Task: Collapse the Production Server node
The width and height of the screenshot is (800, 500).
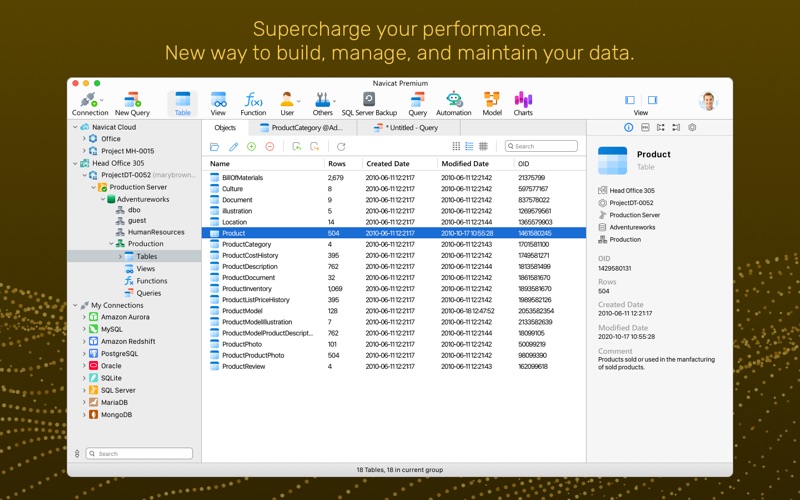Action: [x=93, y=187]
